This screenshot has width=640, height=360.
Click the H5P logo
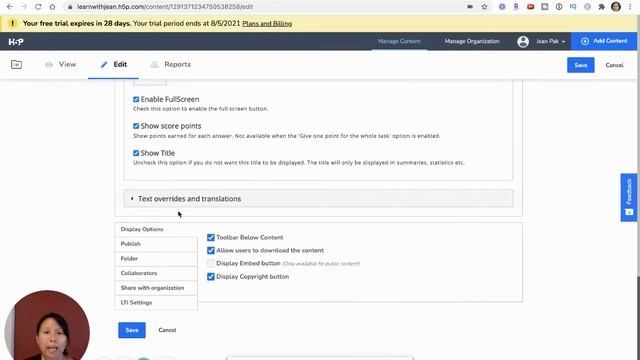coord(16,42)
